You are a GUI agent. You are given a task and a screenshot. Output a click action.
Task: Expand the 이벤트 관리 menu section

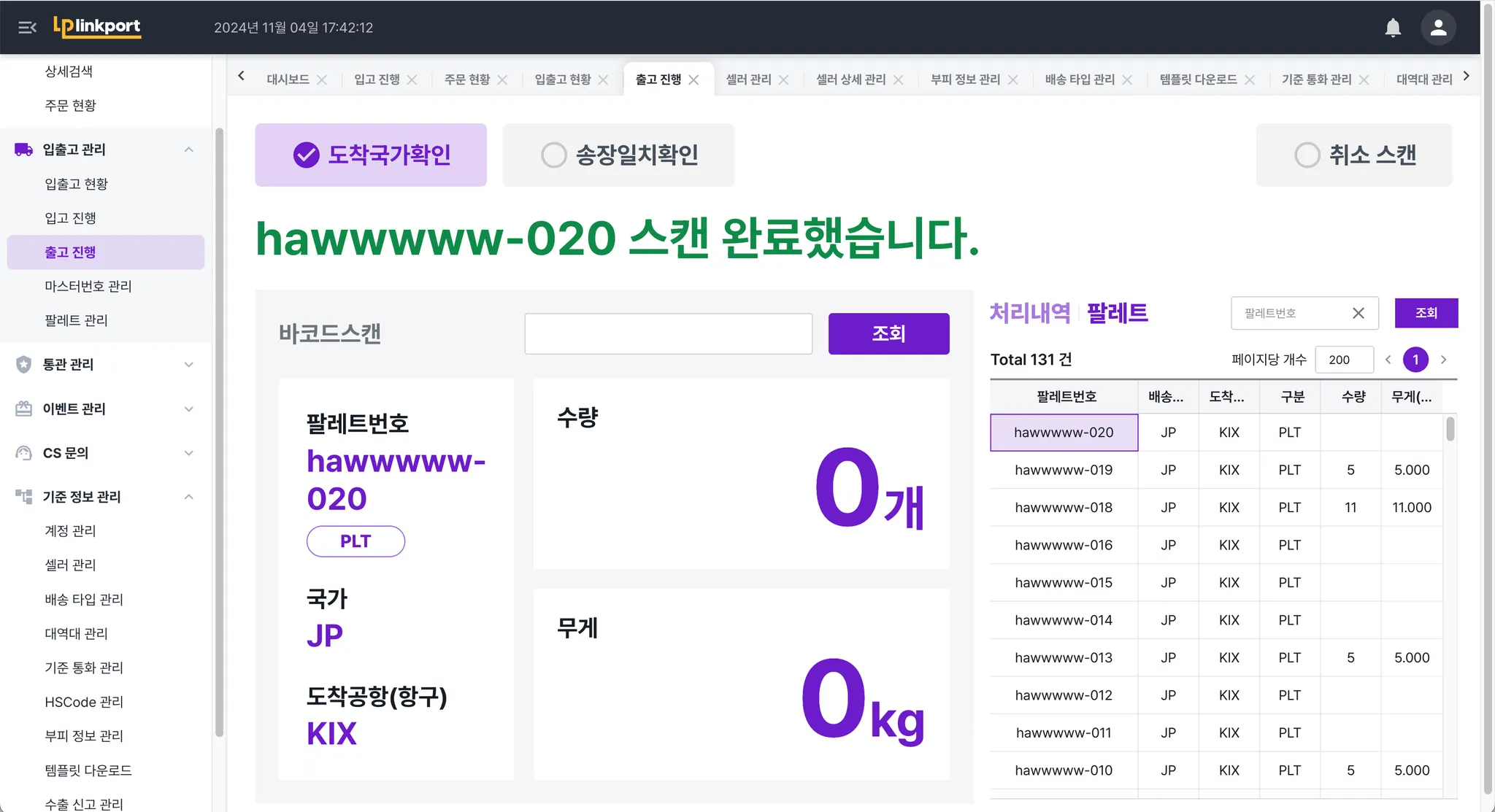tap(188, 409)
